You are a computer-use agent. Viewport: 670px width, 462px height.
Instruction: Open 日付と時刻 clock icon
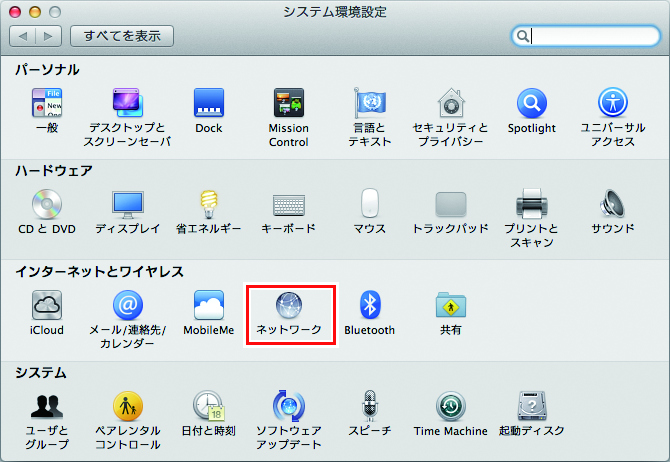tap(209, 406)
